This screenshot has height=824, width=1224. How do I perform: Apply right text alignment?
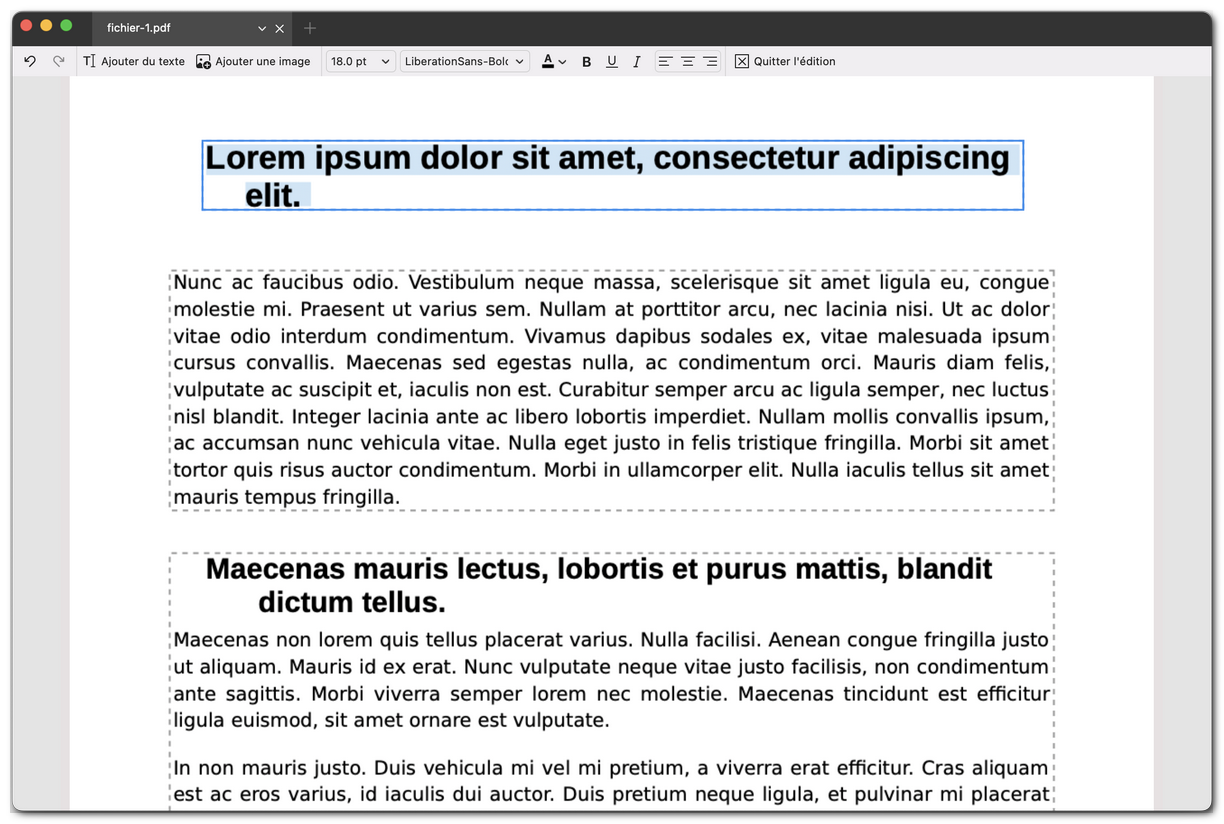tap(710, 61)
